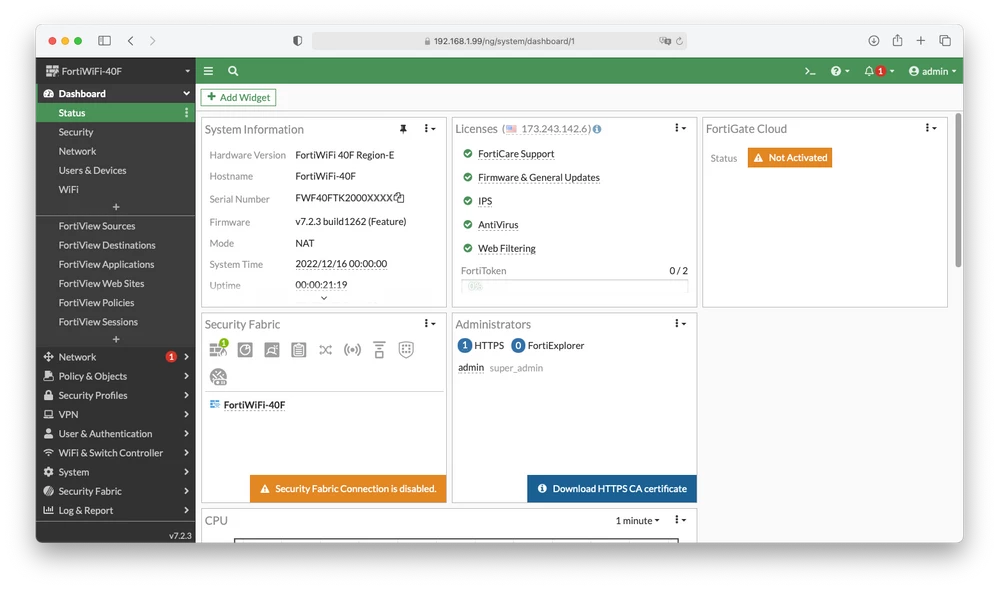This screenshot has width=999, height=590.
Task: Click the third Security Fabric icon
Action: coord(272,349)
